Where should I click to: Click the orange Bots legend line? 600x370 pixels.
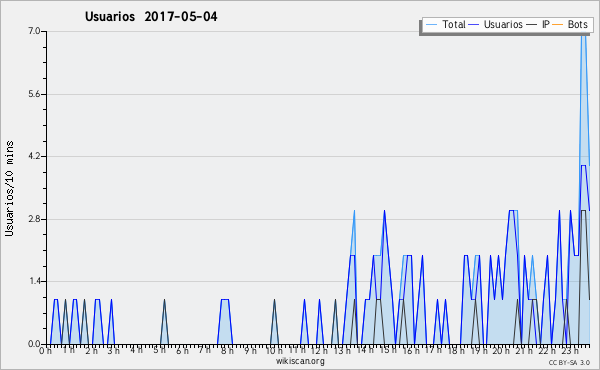558,25
